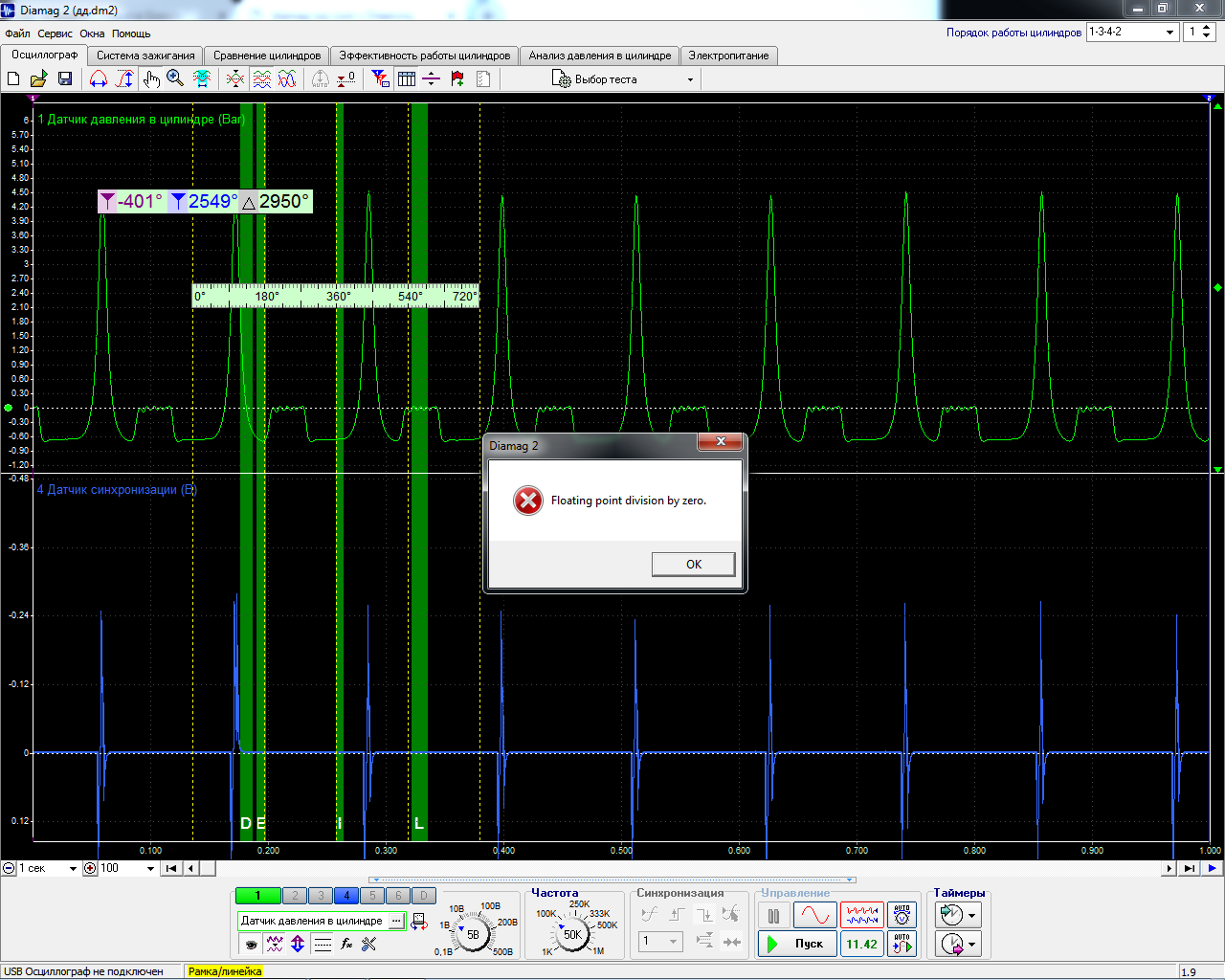Image resolution: width=1225 pixels, height=980 pixels.
Task: Click the 11.42 value button
Action: (861, 944)
